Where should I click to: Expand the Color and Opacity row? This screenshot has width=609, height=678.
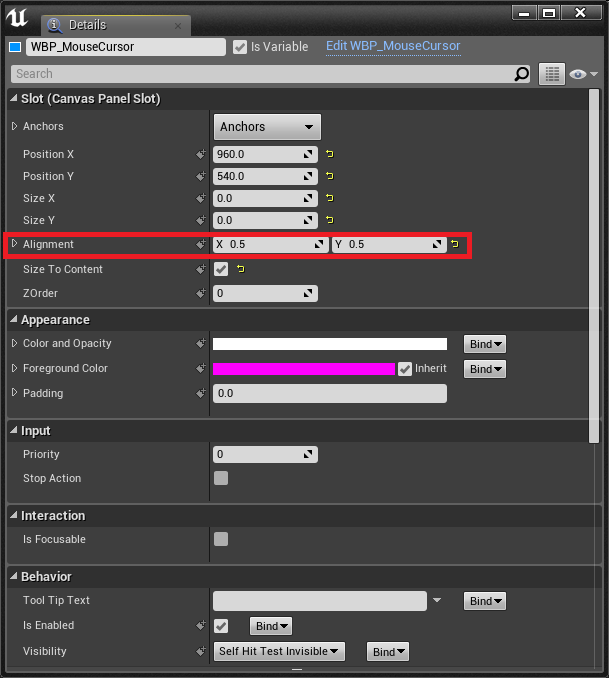14,343
